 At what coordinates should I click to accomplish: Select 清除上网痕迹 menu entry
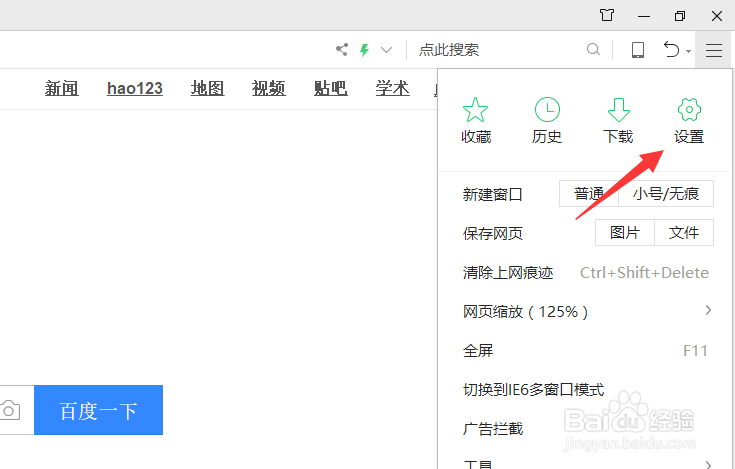pos(585,273)
